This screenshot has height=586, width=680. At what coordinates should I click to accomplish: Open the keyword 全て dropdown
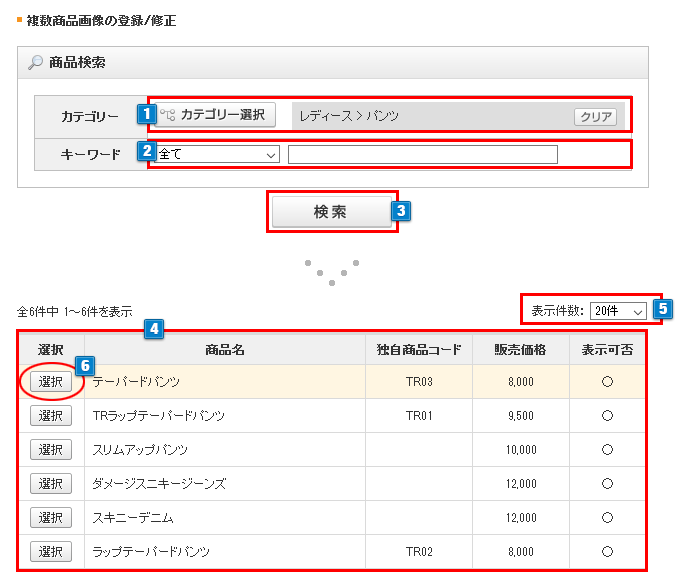tap(217, 154)
